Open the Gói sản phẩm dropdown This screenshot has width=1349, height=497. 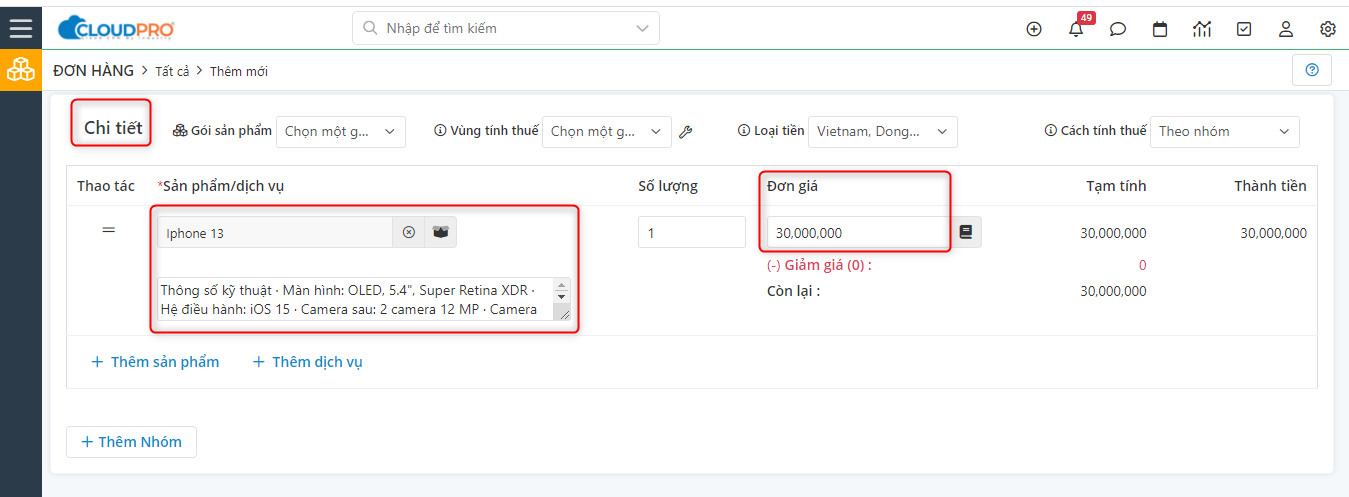pos(341,131)
